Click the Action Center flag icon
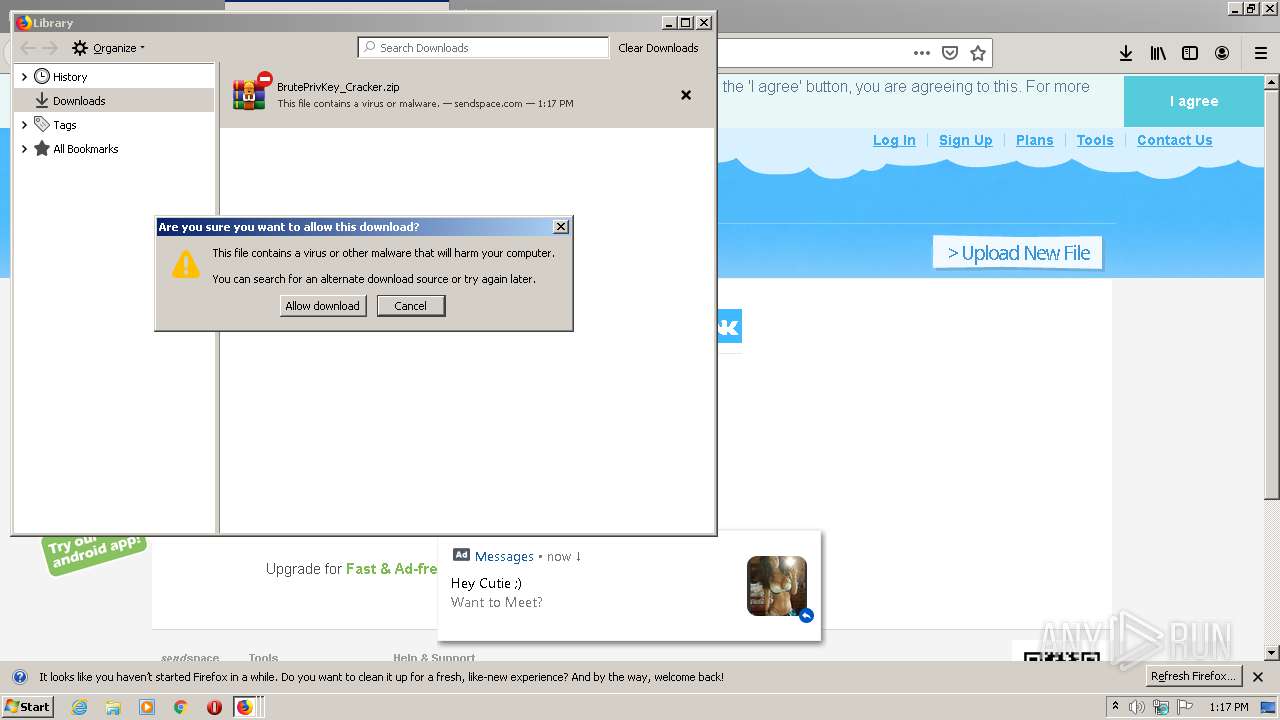 [1184, 707]
